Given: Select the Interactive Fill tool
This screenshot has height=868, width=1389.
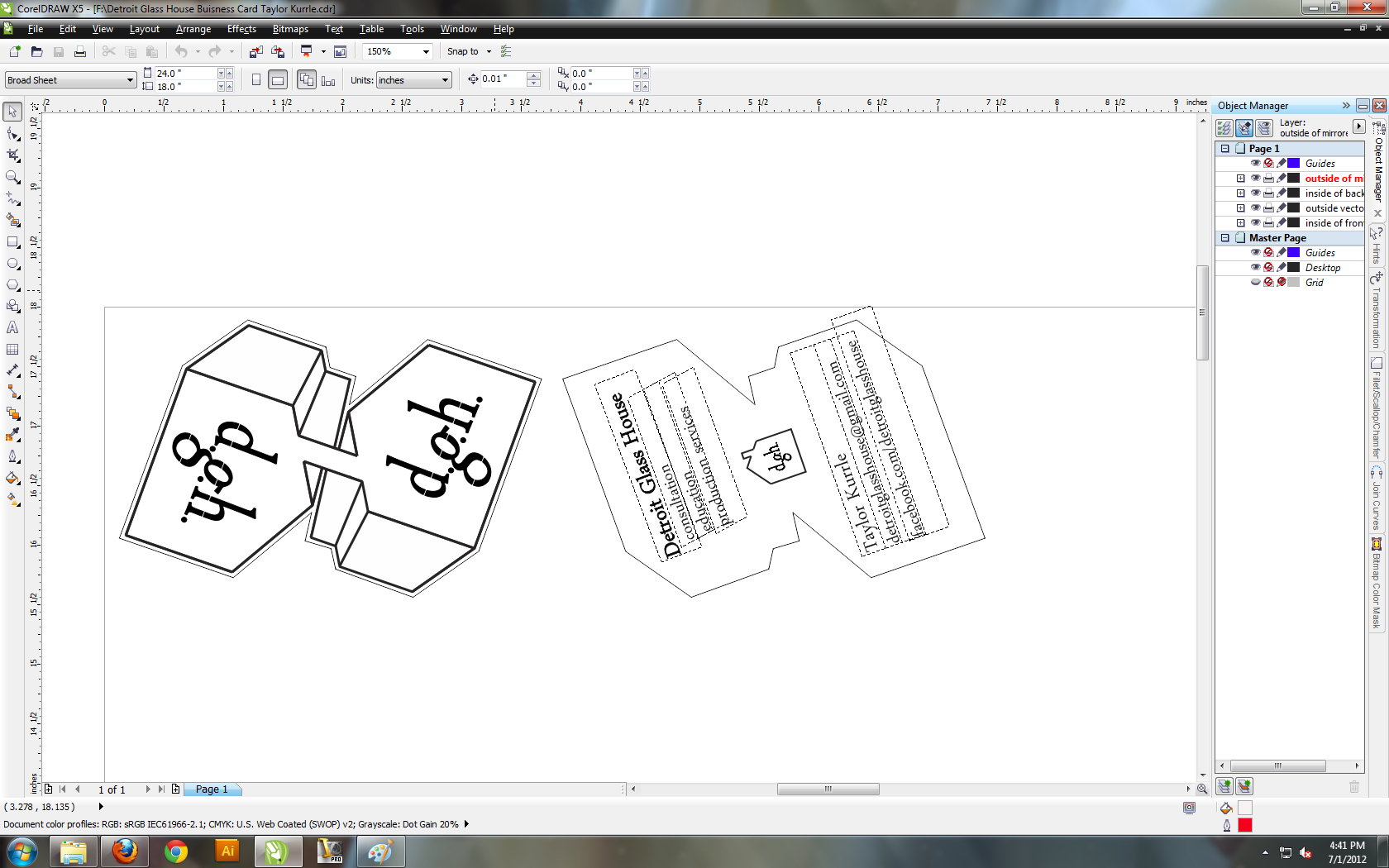Looking at the screenshot, I should point(12,499).
